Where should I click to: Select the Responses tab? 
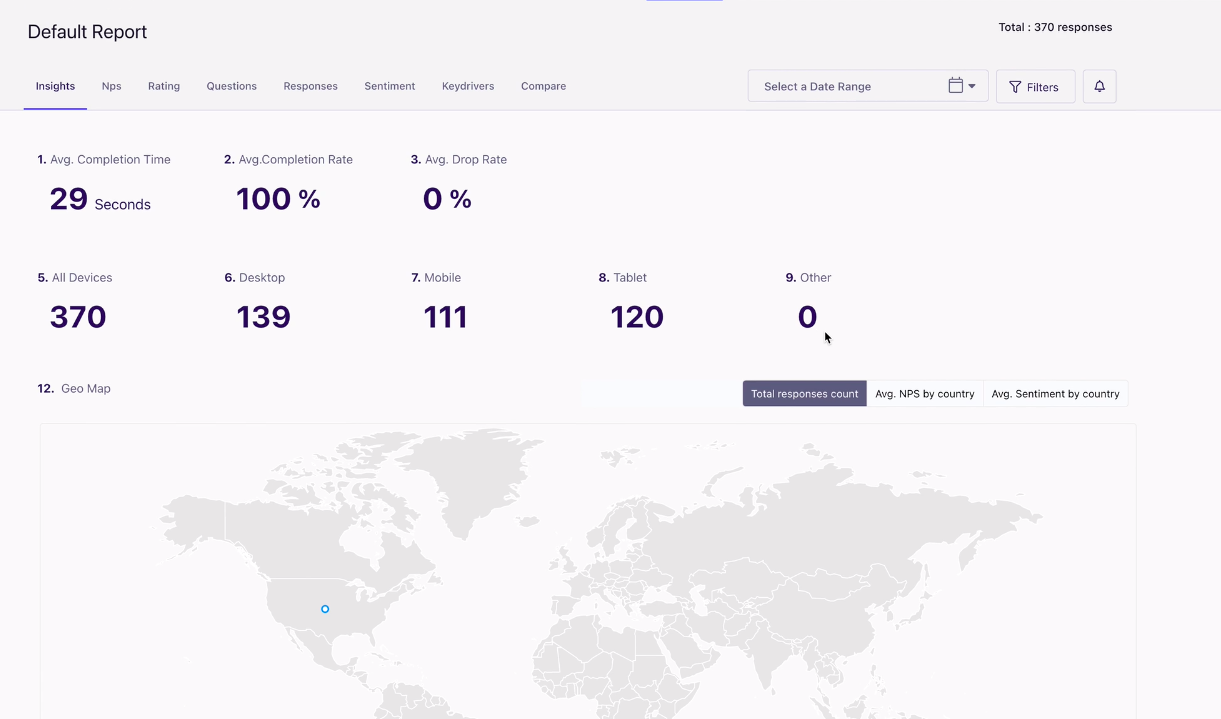pyautogui.click(x=310, y=86)
